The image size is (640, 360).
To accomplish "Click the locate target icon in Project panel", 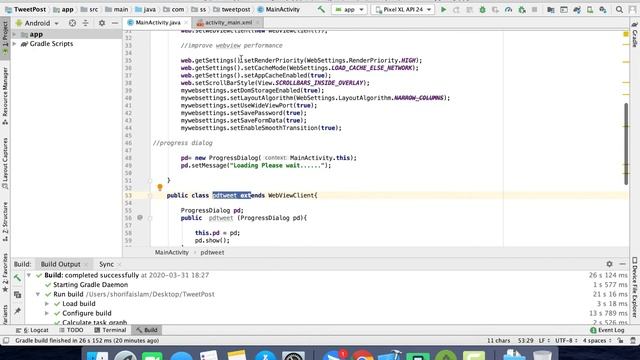I will (x=72, y=23).
